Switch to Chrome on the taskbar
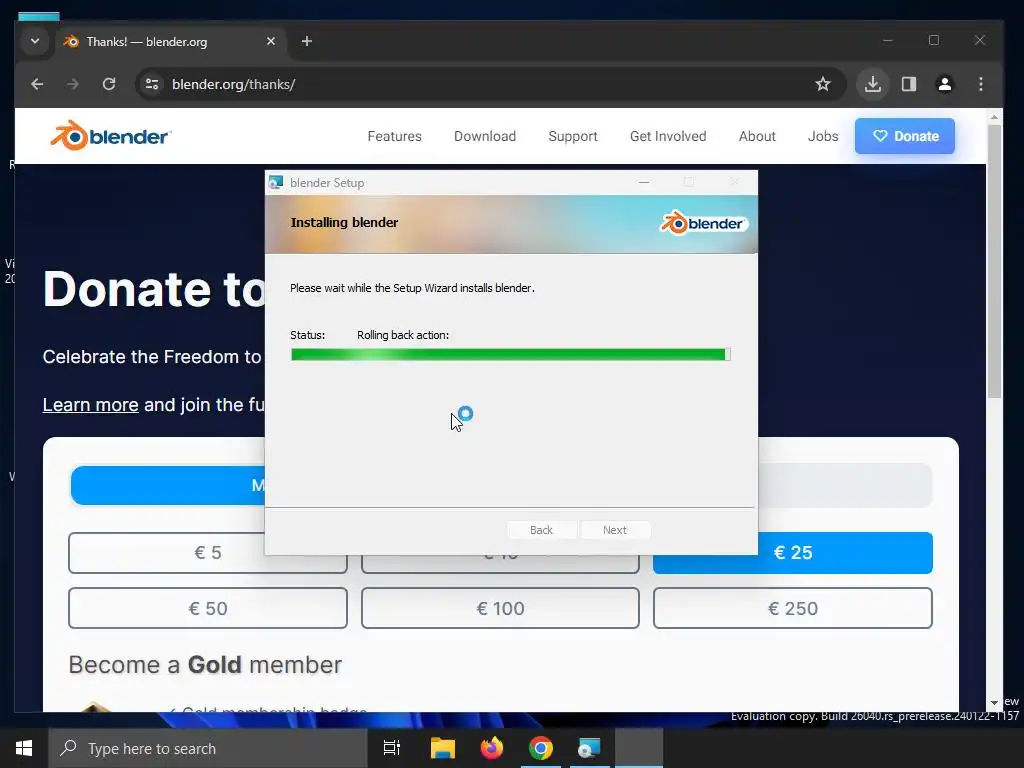This screenshot has width=1024, height=768. (x=541, y=748)
